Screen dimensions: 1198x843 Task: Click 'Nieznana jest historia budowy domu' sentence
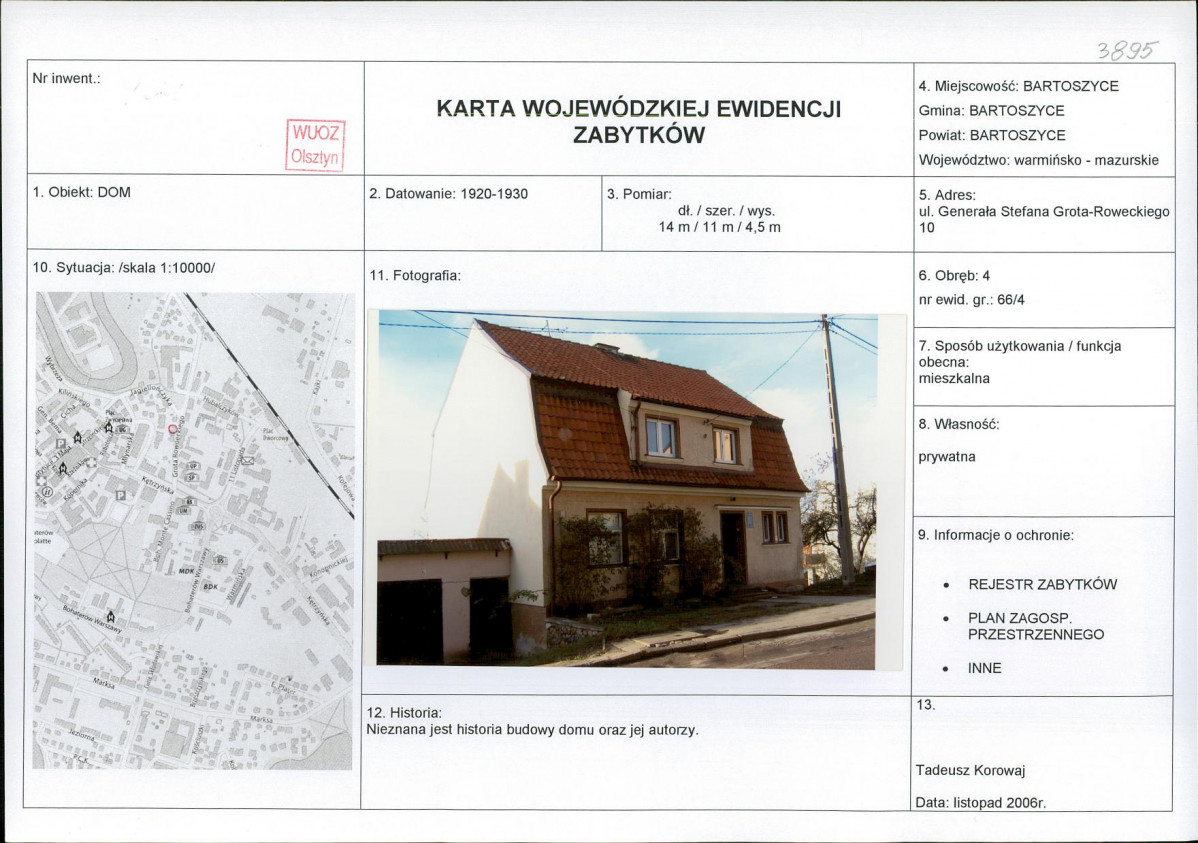pos(533,730)
